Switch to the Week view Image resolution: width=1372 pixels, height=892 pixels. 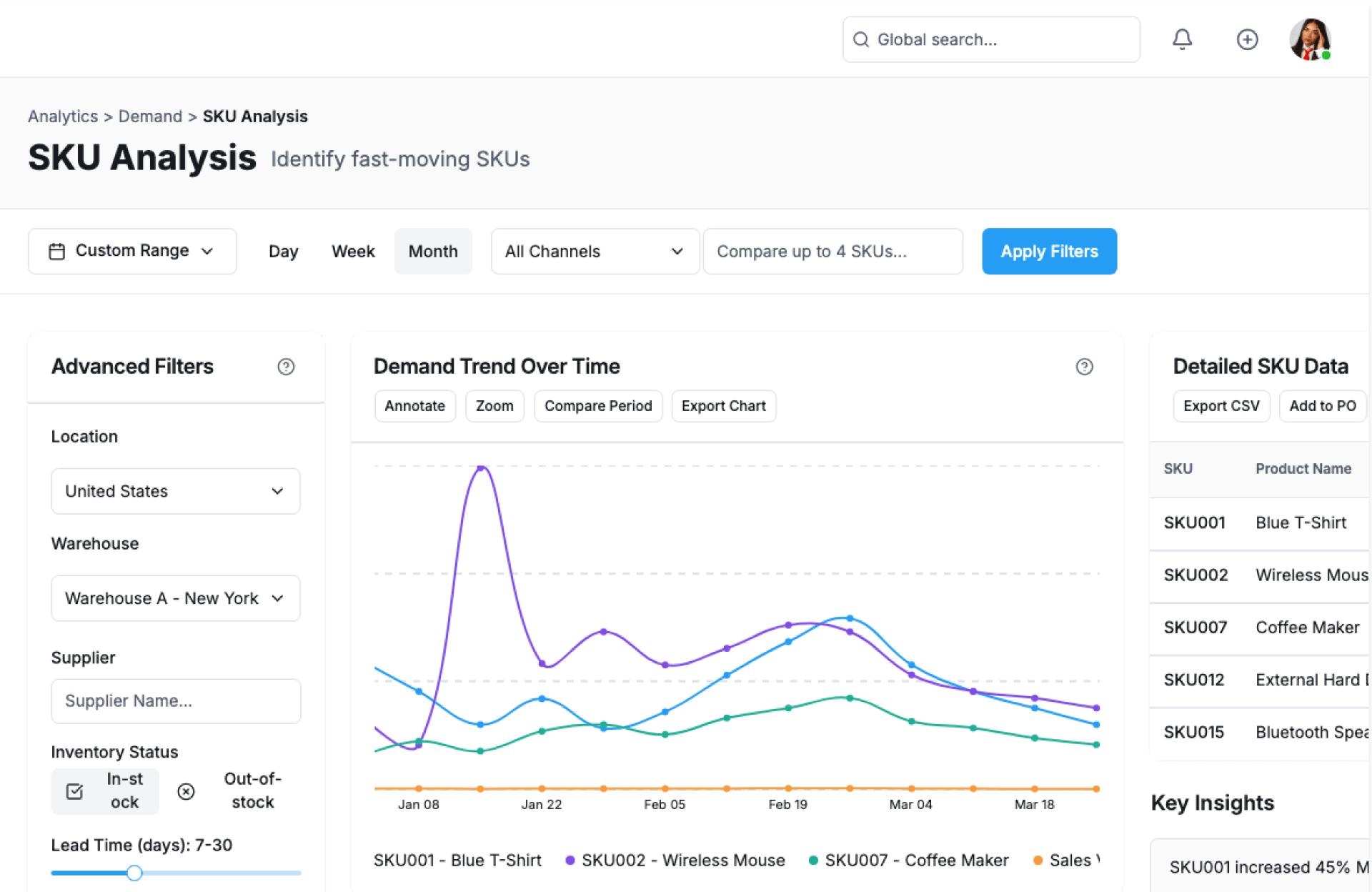(x=353, y=252)
